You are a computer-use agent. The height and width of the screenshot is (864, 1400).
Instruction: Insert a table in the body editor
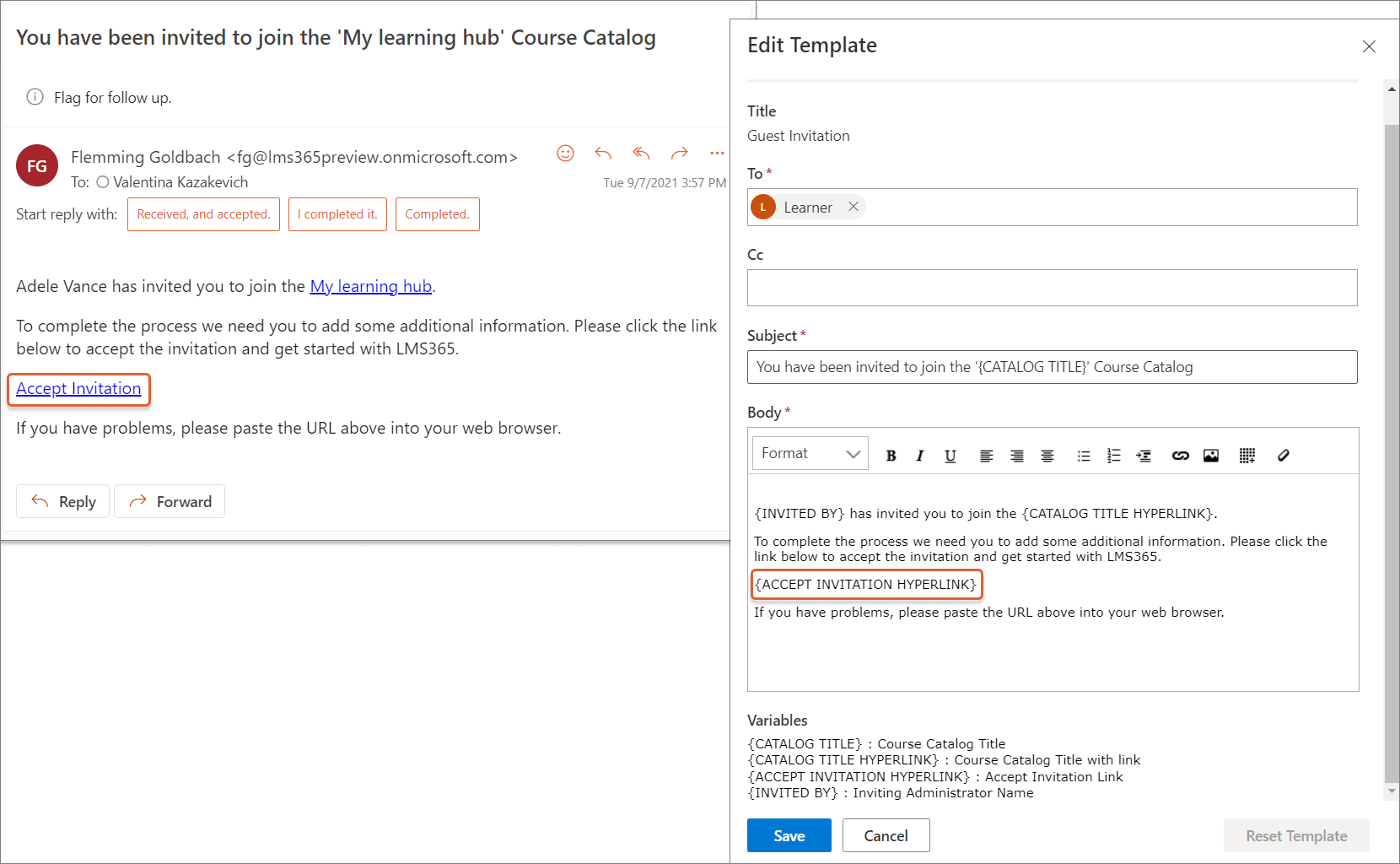click(x=1247, y=456)
